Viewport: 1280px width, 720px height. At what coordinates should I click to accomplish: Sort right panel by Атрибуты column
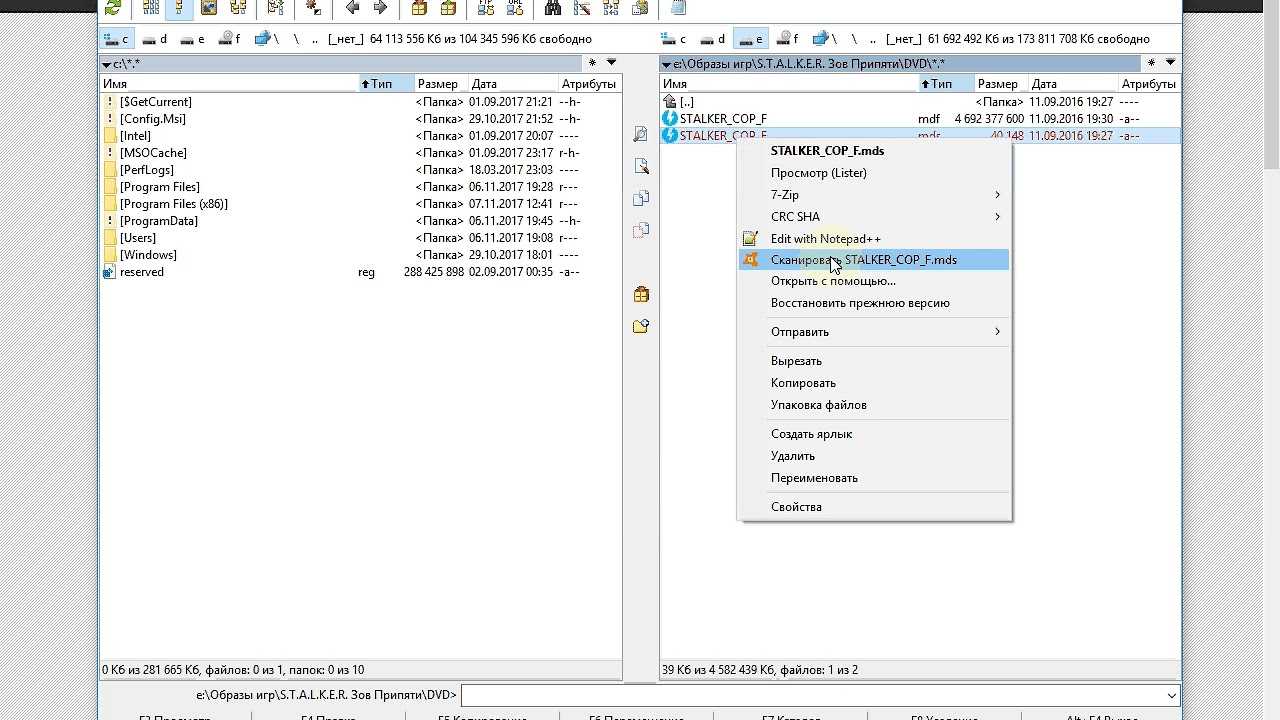pyautogui.click(x=1149, y=84)
